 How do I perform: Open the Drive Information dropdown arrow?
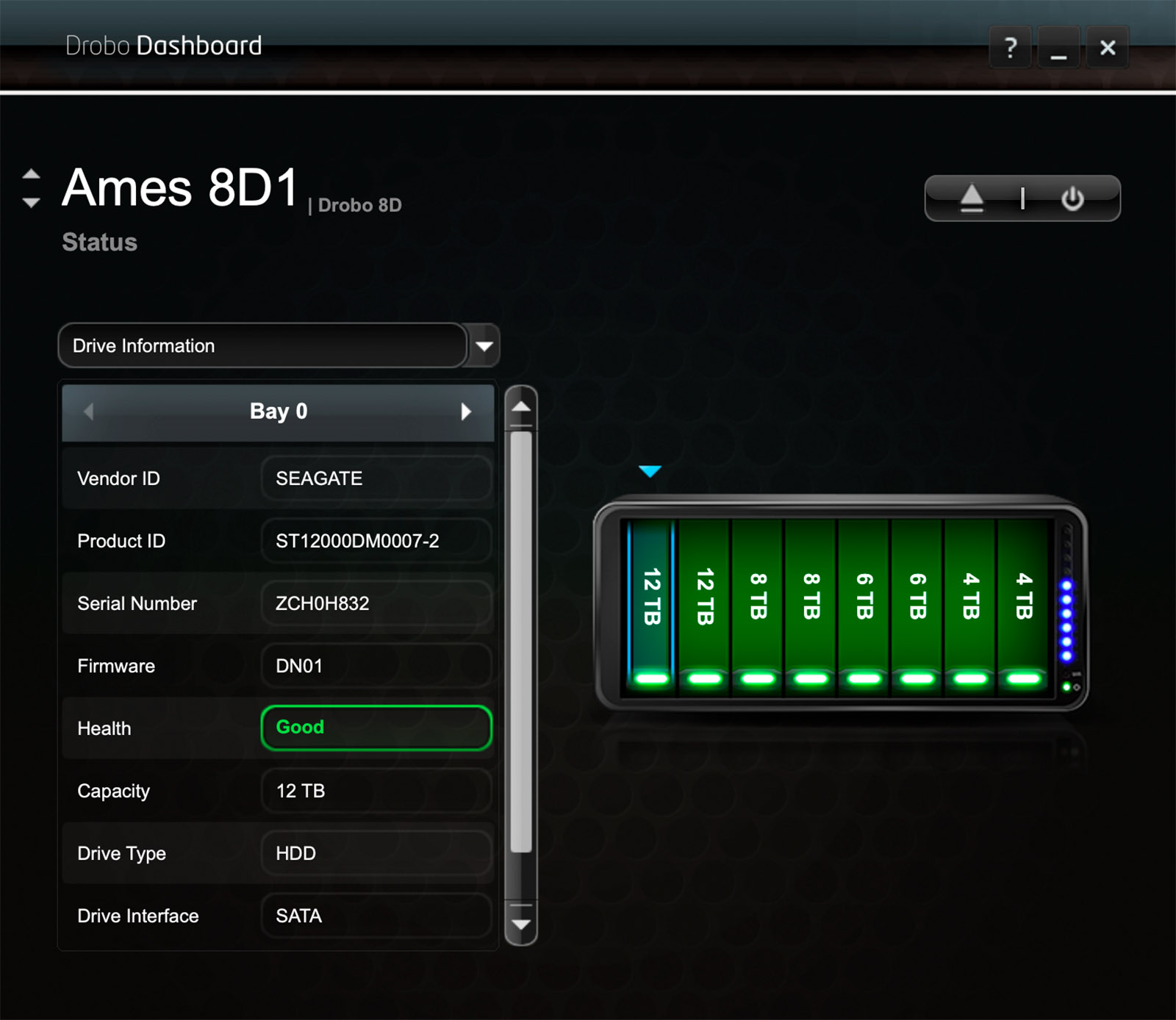(x=484, y=346)
